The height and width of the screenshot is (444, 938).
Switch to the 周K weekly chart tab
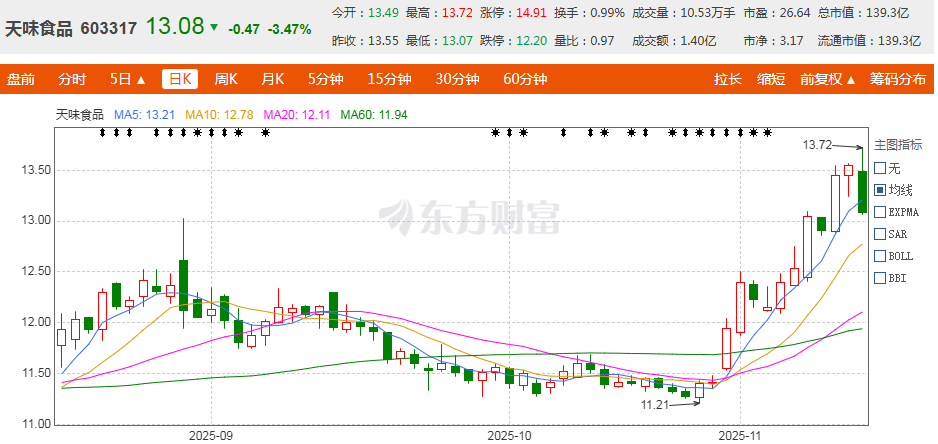227,80
